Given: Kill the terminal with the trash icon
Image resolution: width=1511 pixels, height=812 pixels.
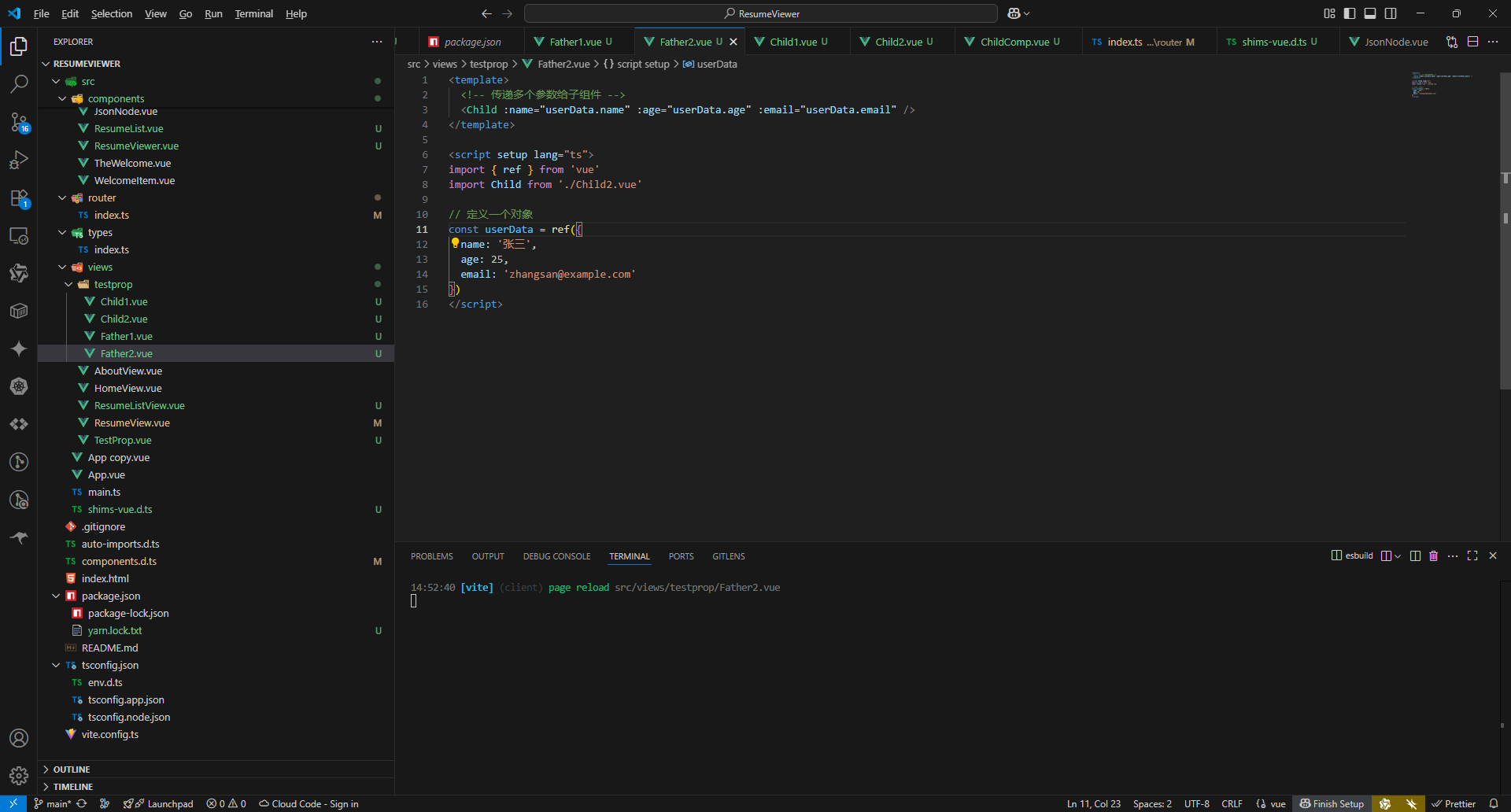Looking at the screenshot, I should click(1433, 556).
